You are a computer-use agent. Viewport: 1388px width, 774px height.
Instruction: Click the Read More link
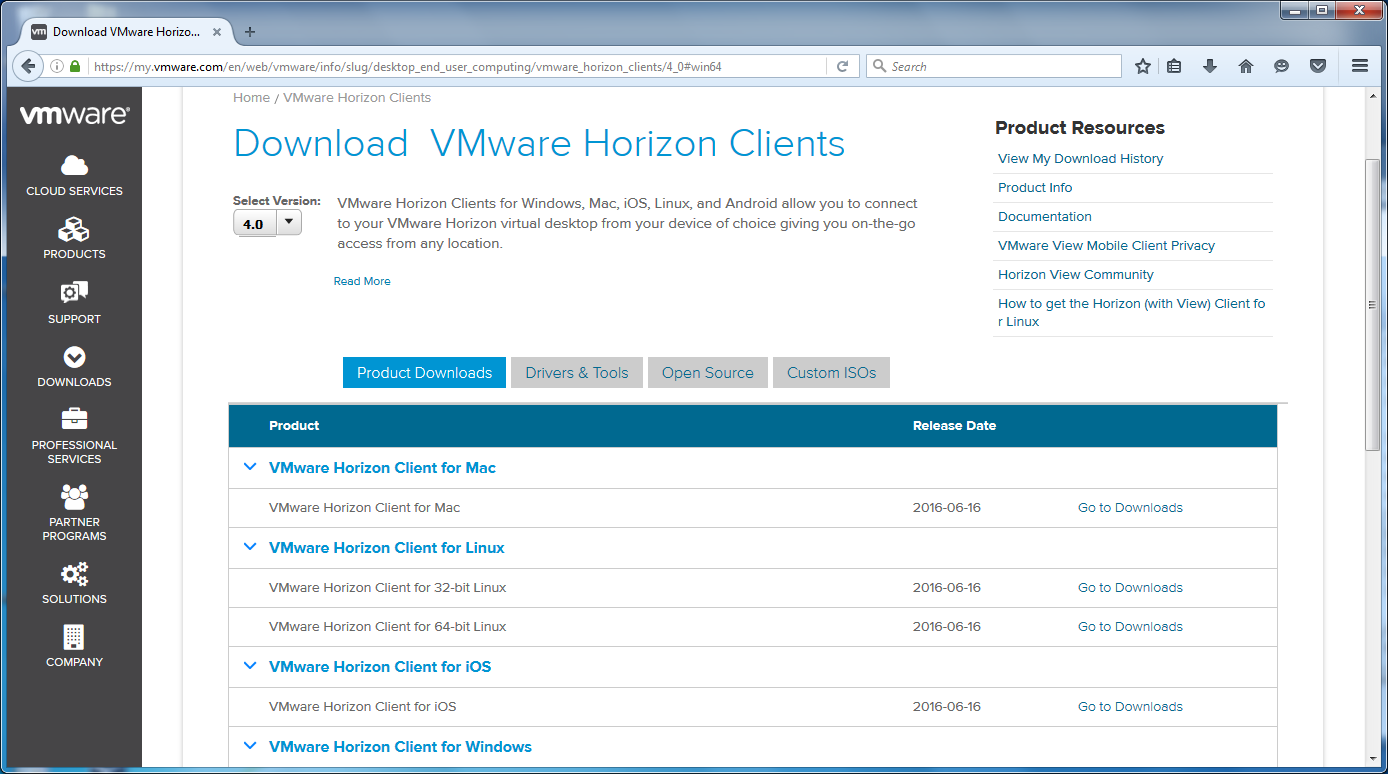coord(362,281)
